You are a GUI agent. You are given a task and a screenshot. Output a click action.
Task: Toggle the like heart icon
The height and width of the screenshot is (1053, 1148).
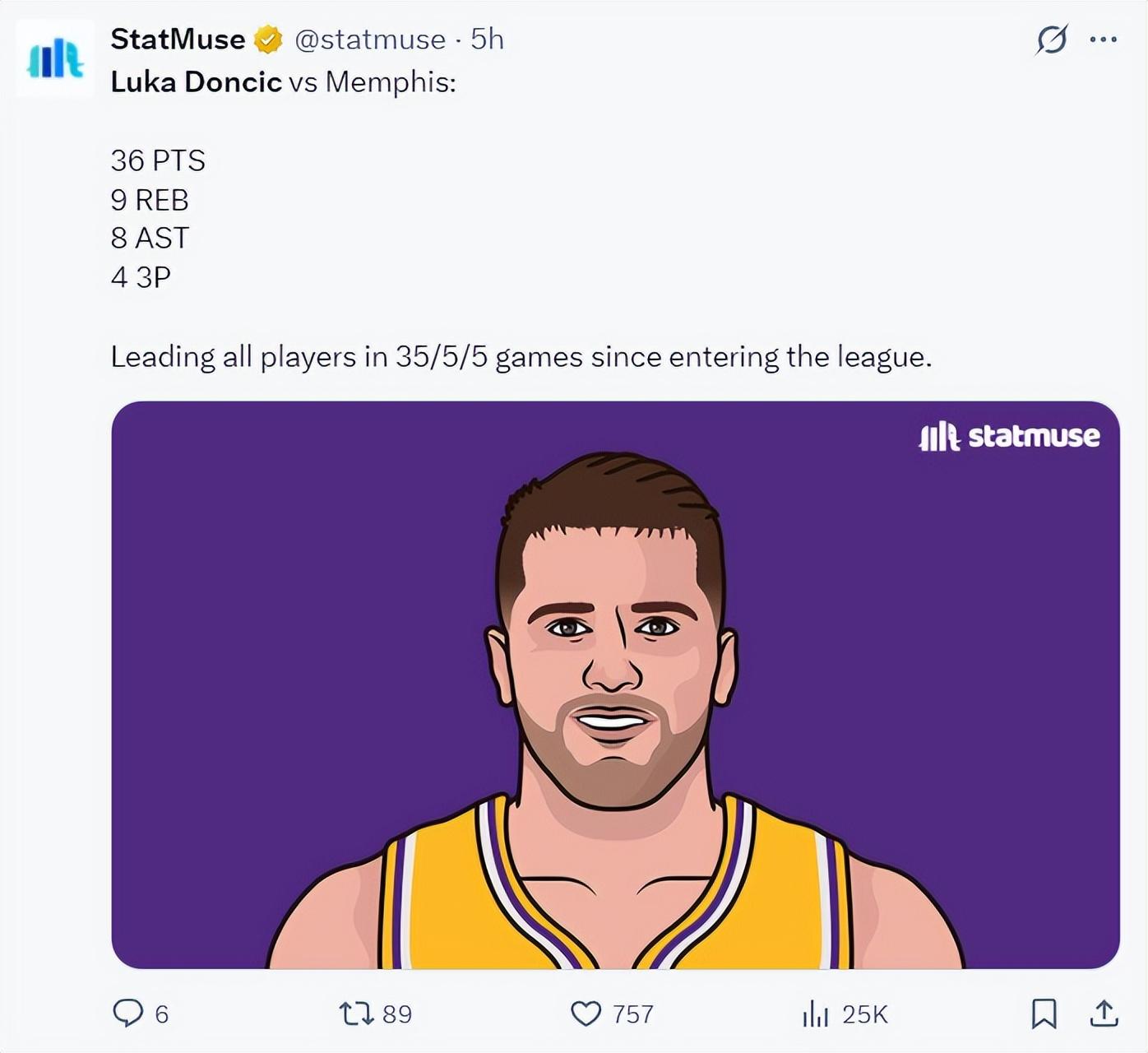586,1014
